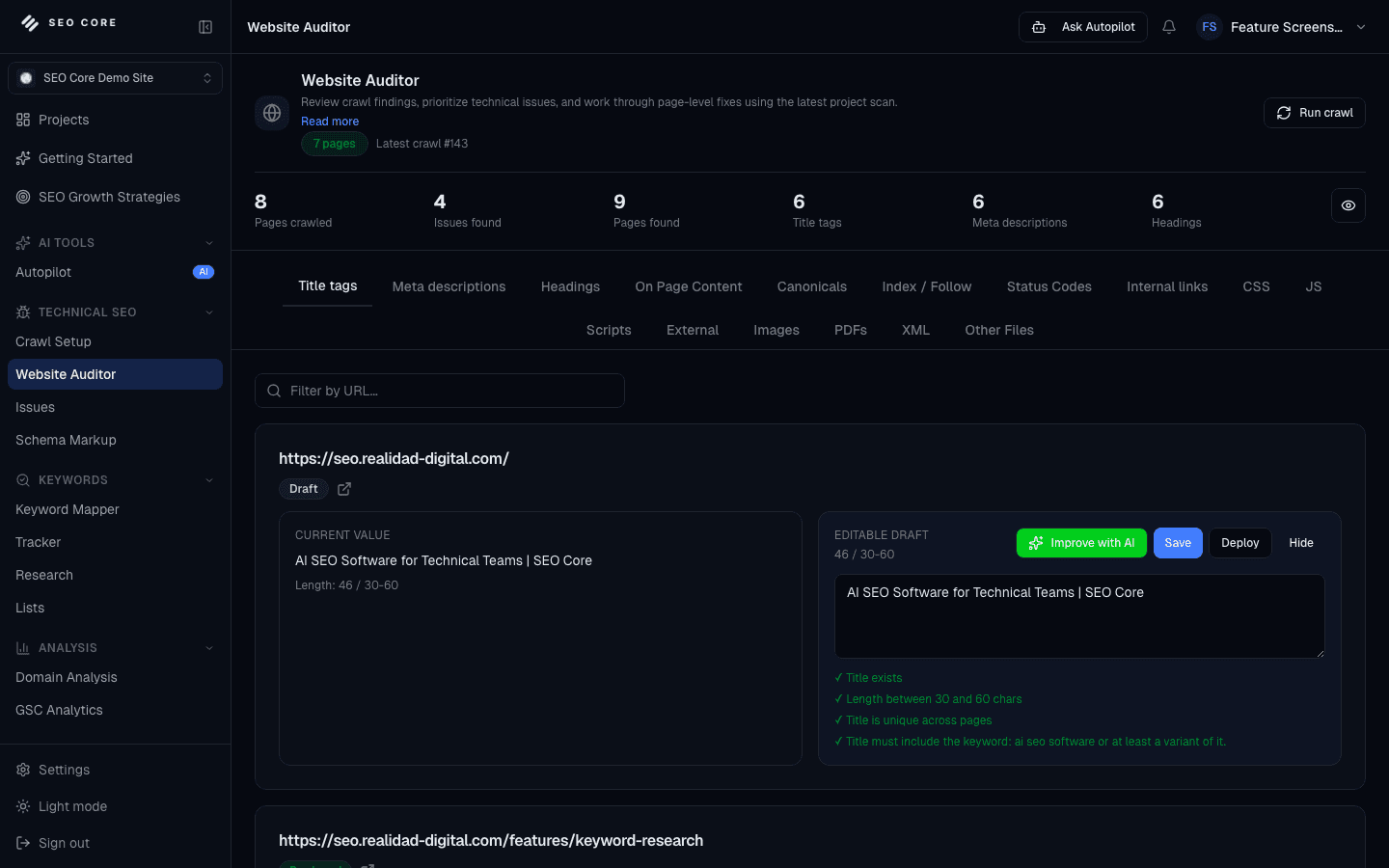Open Keyword Mapper in the sidebar
Image resolution: width=1389 pixels, height=868 pixels.
tap(115, 509)
